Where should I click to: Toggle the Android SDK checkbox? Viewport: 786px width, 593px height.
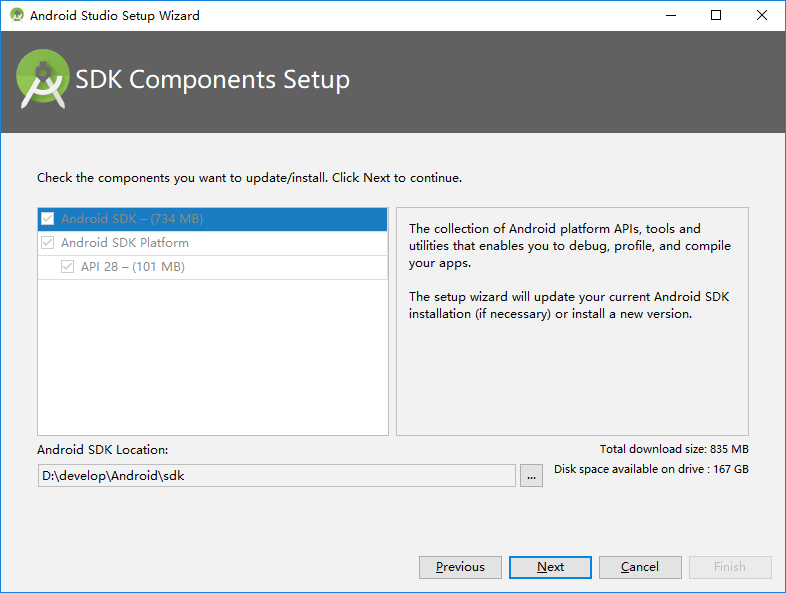click(x=47, y=219)
